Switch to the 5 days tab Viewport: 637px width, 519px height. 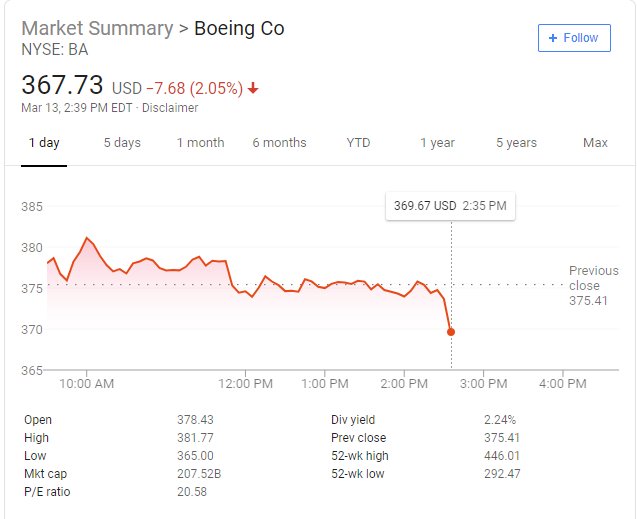tap(122, 143)
